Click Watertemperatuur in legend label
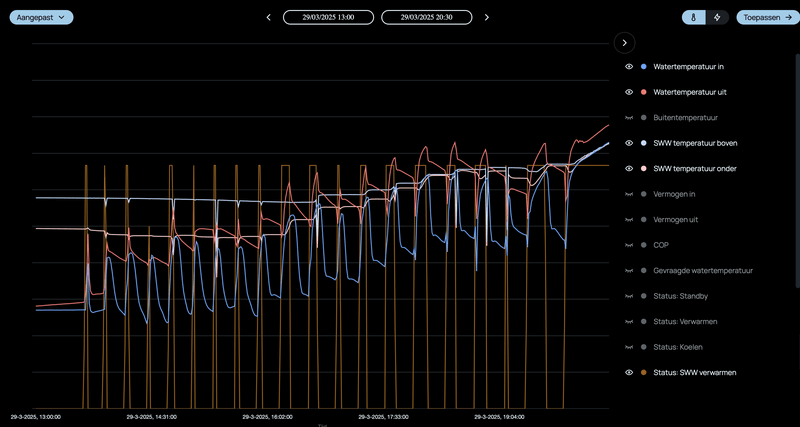Screen dimensions: 800x427 (x=688, y=67)
